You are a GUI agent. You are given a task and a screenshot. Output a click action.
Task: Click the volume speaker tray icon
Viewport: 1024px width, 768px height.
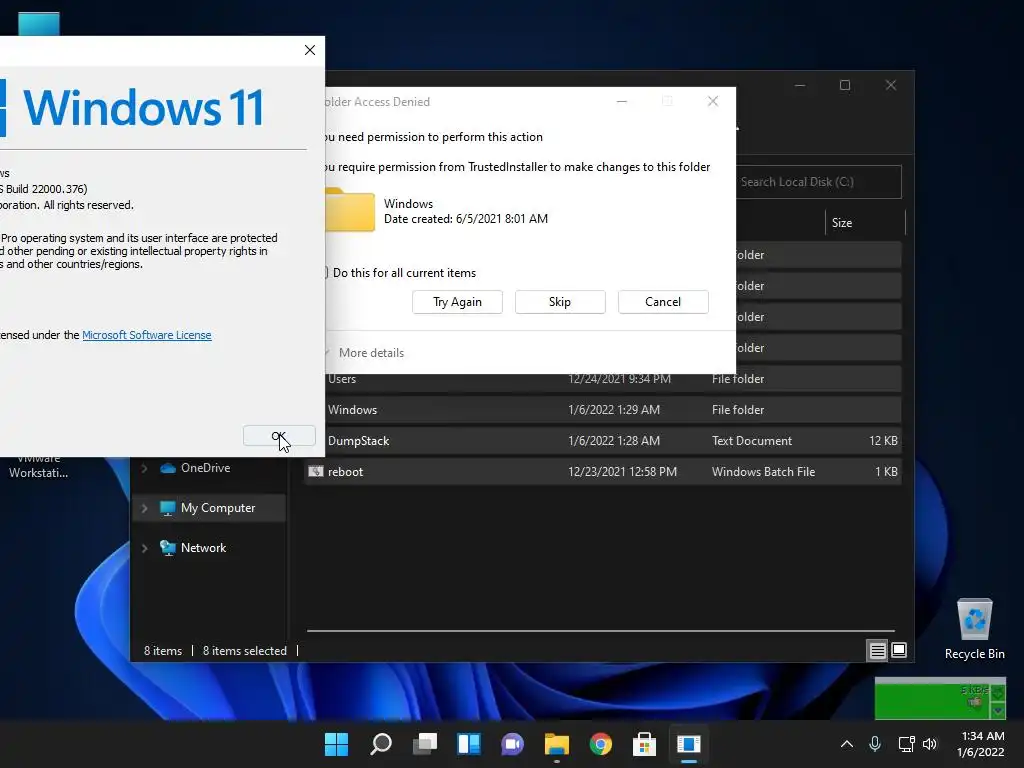point(930,744)
